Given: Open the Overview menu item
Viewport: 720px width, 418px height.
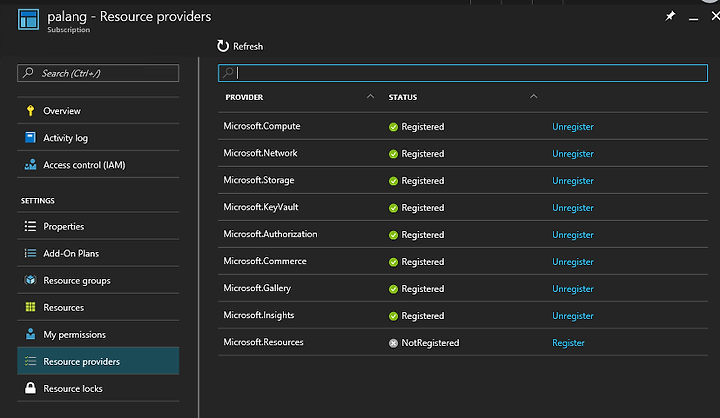Looking at the screenshot, I should click(98, 111).
